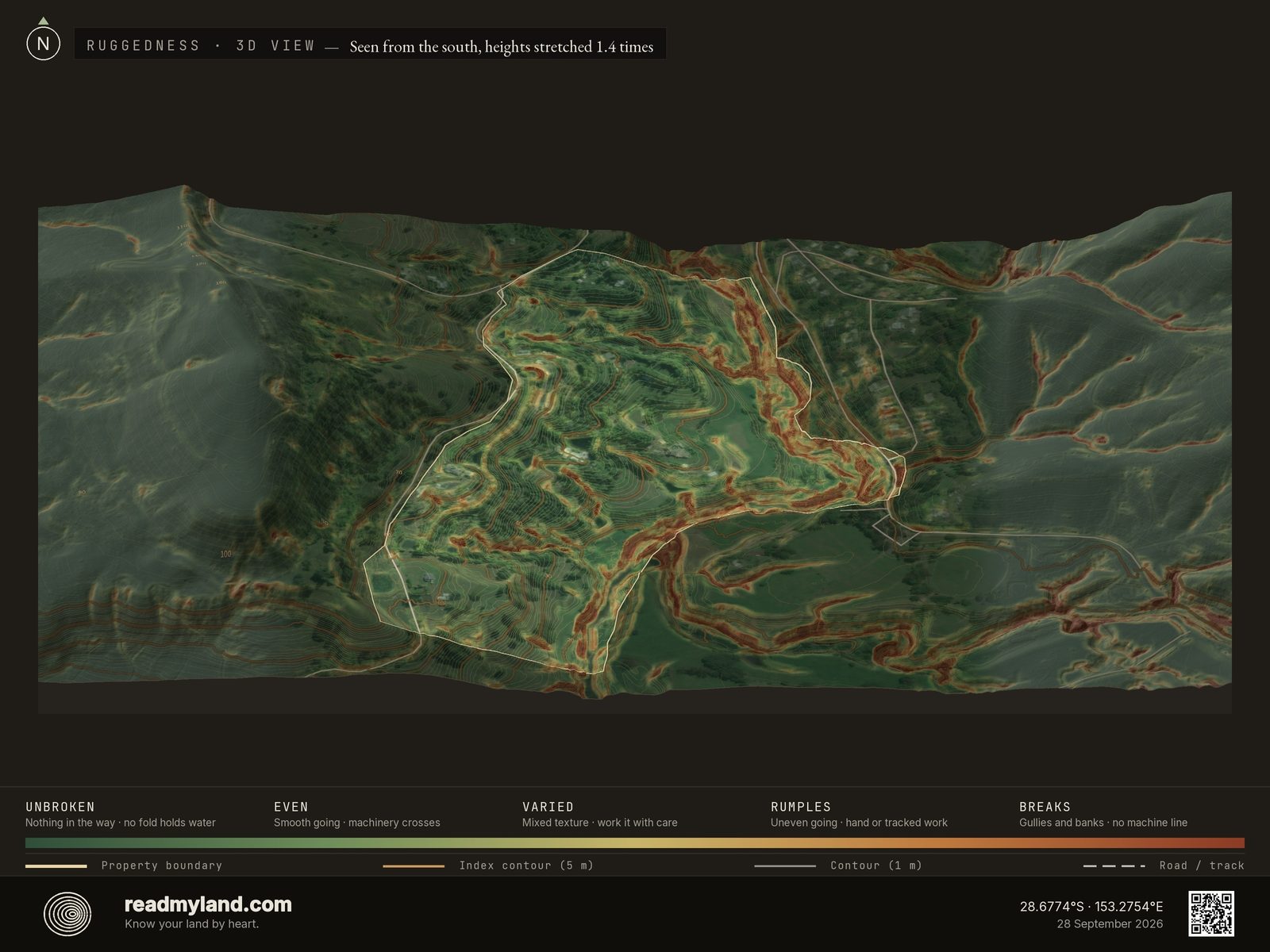
Task: Click the Contour (1 m) line sample
Action: pyautogui.click(x=785, y=866)
